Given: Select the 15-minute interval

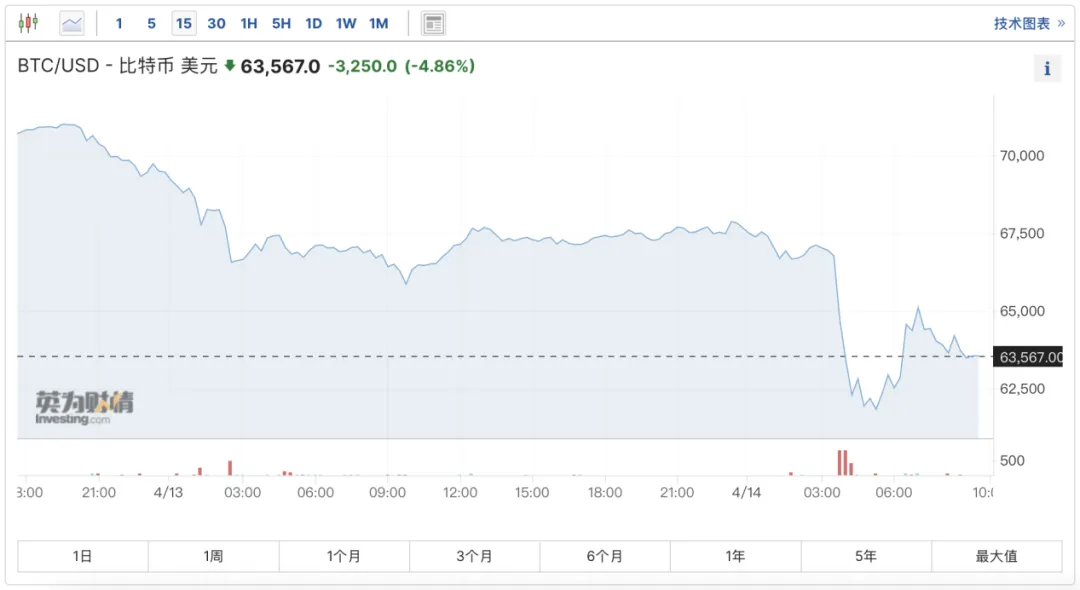Looking at the screenshot, I should [184, 23].
